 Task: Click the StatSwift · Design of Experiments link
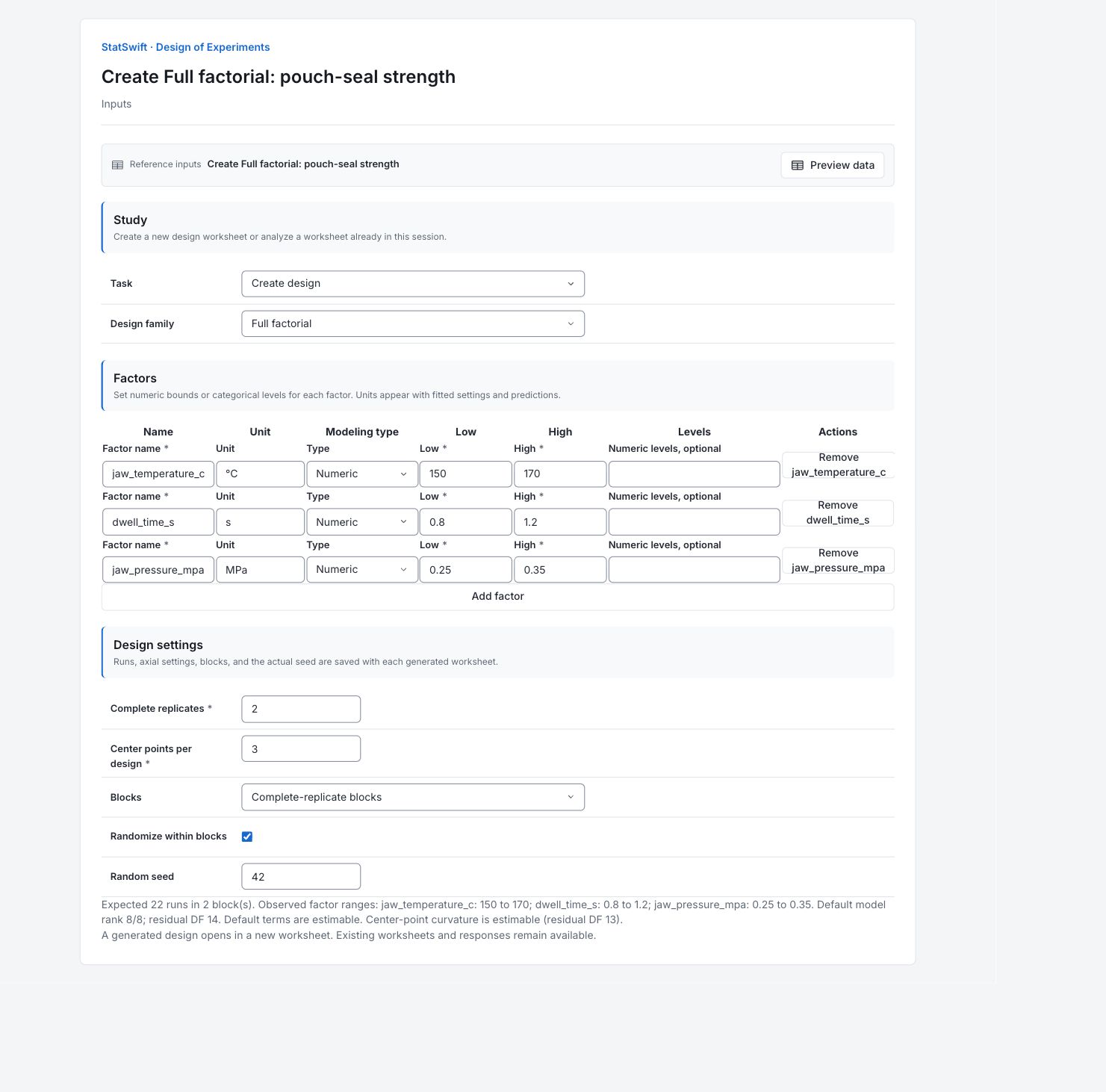pos(185,47)
